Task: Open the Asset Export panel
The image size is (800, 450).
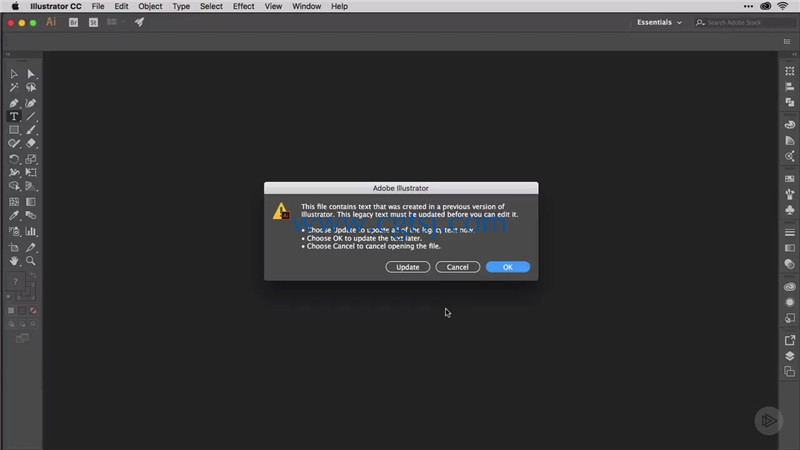Action: (790, 340)
